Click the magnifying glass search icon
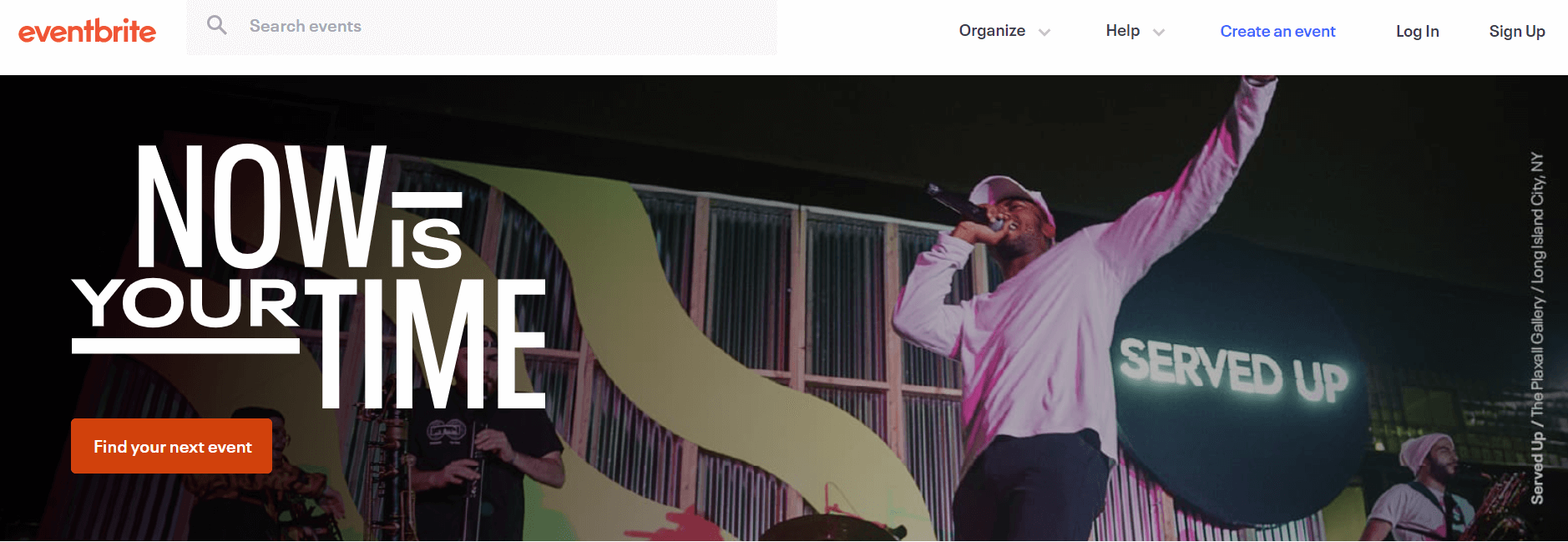 coord(217,25)
